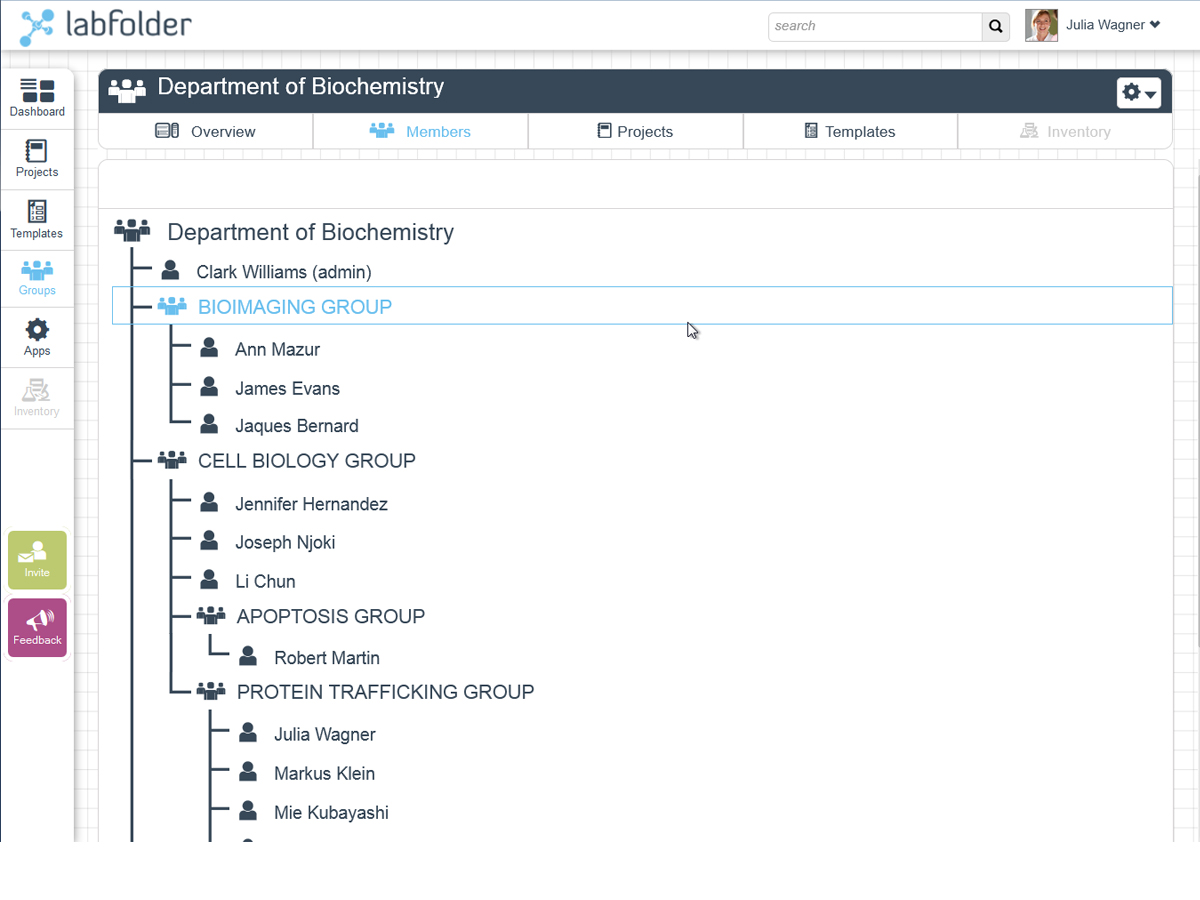Switch to the Overview tab
Viewport: 1200px width, 900px height.
206,131
